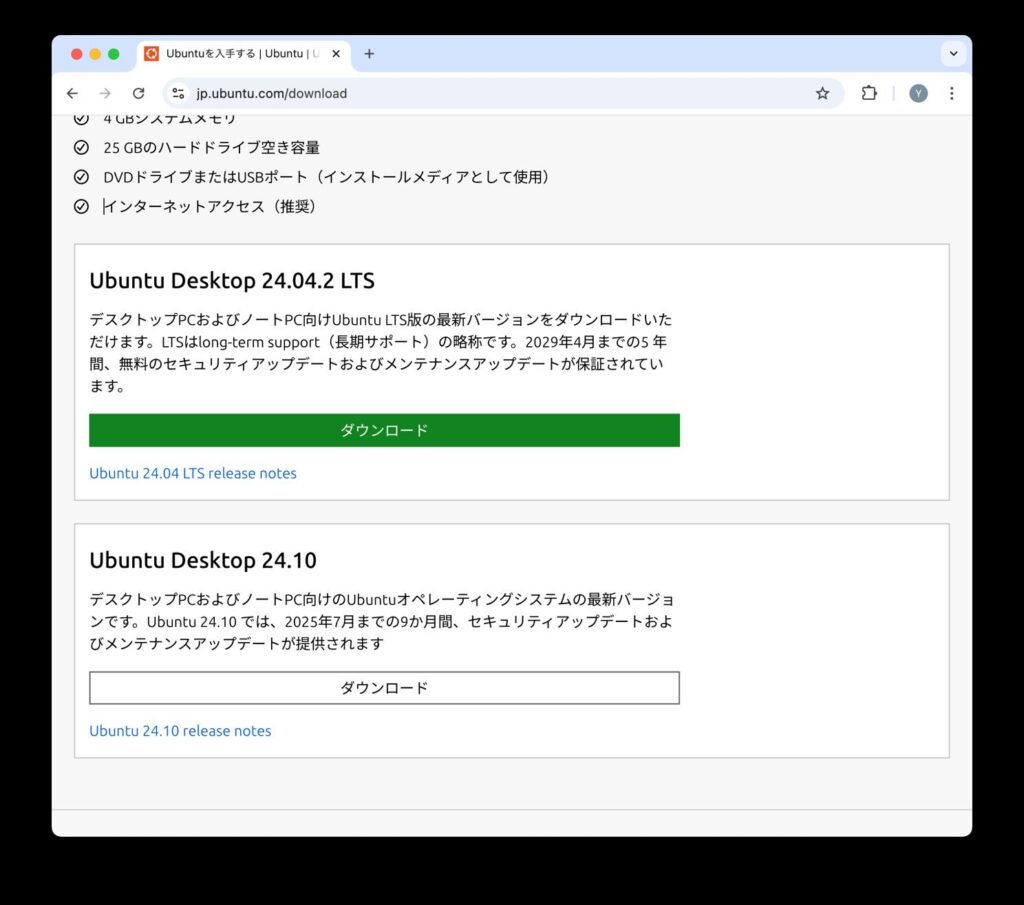Screen dimensions: 1024x905
Task: Open a new tab with plus button
Action: (369, 54)
